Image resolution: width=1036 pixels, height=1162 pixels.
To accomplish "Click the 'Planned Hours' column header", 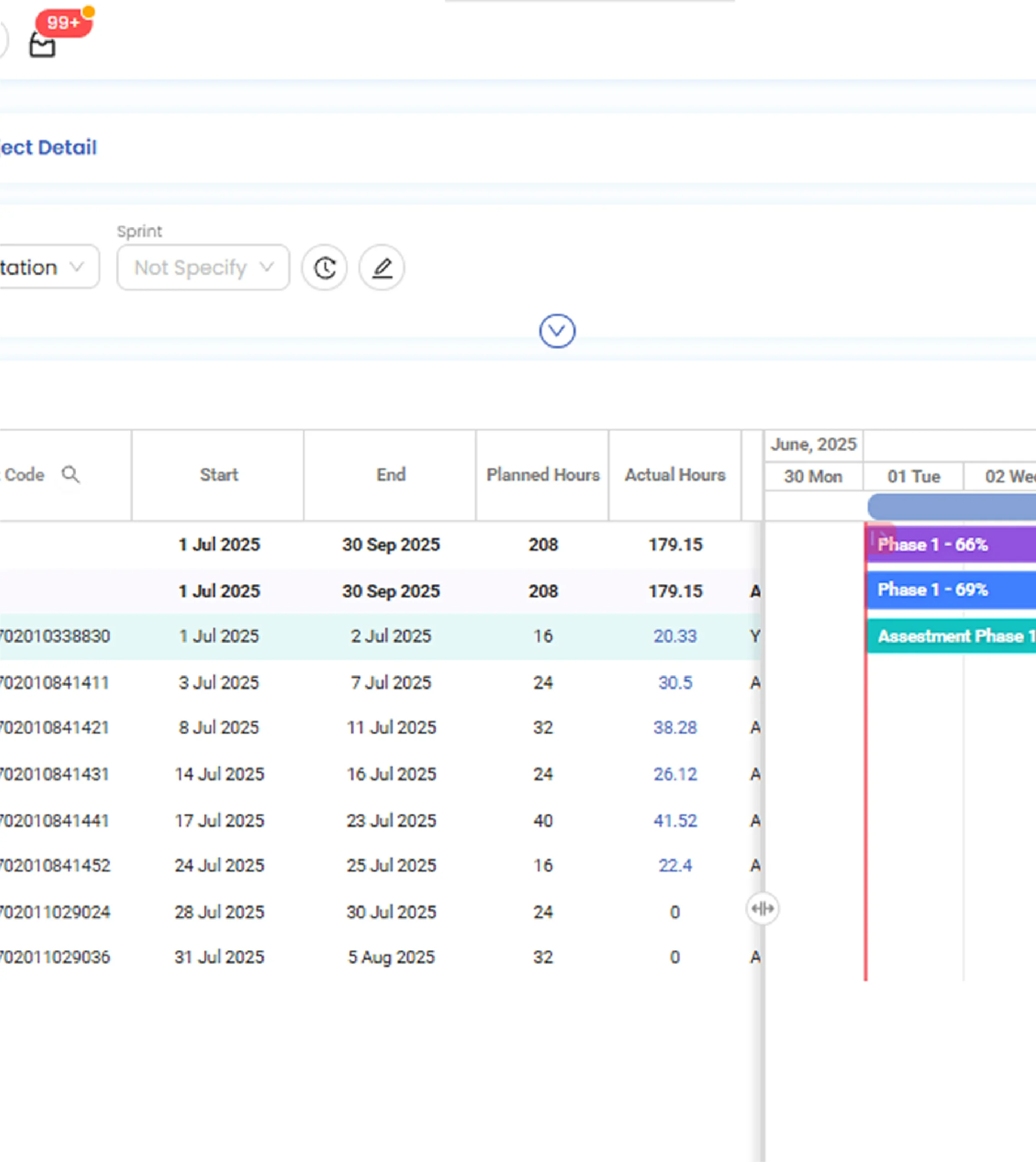I will pyautogui.click(x=542, y=474).
